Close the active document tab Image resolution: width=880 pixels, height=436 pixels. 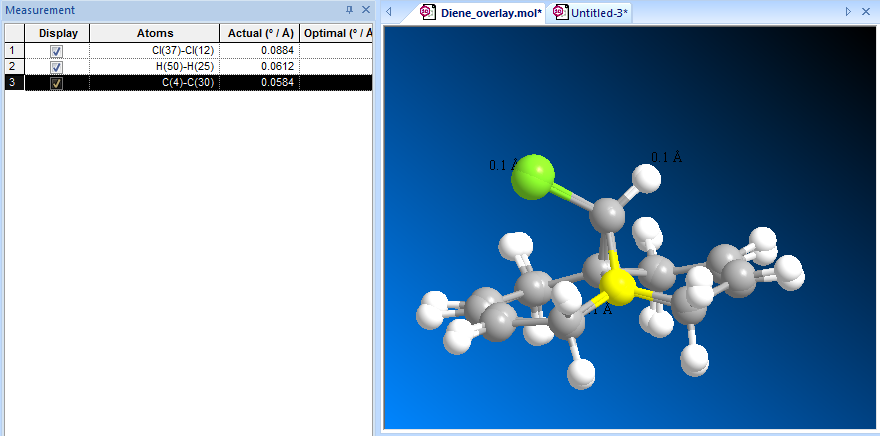(868, 11)
